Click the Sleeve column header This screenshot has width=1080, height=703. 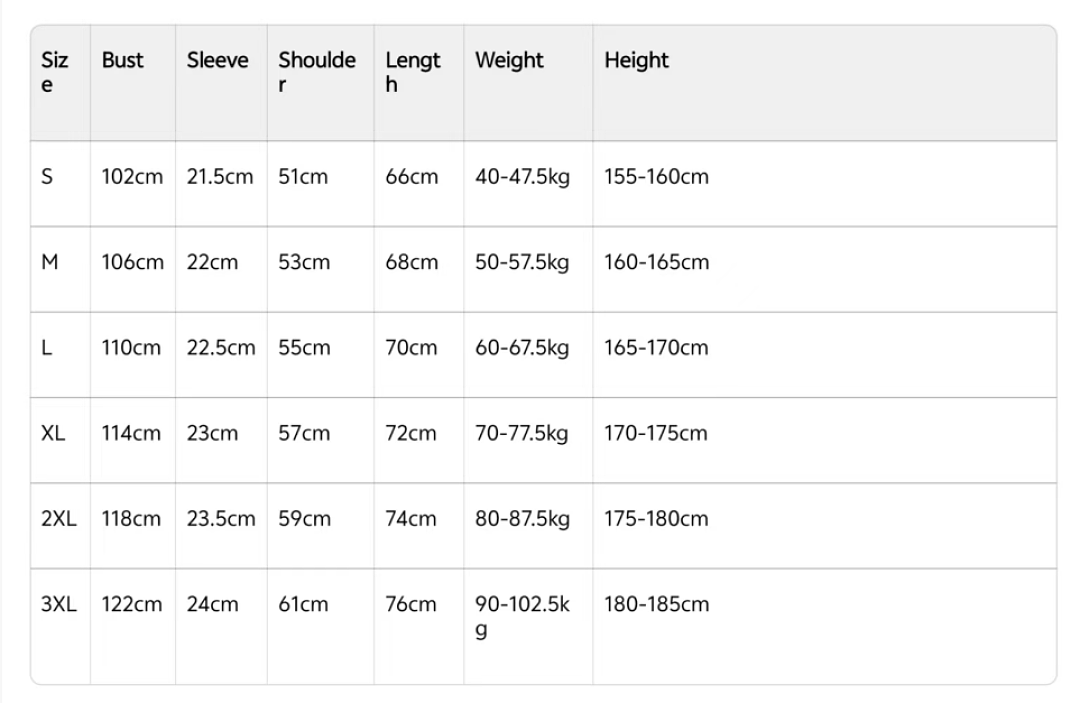pos(218,61)
